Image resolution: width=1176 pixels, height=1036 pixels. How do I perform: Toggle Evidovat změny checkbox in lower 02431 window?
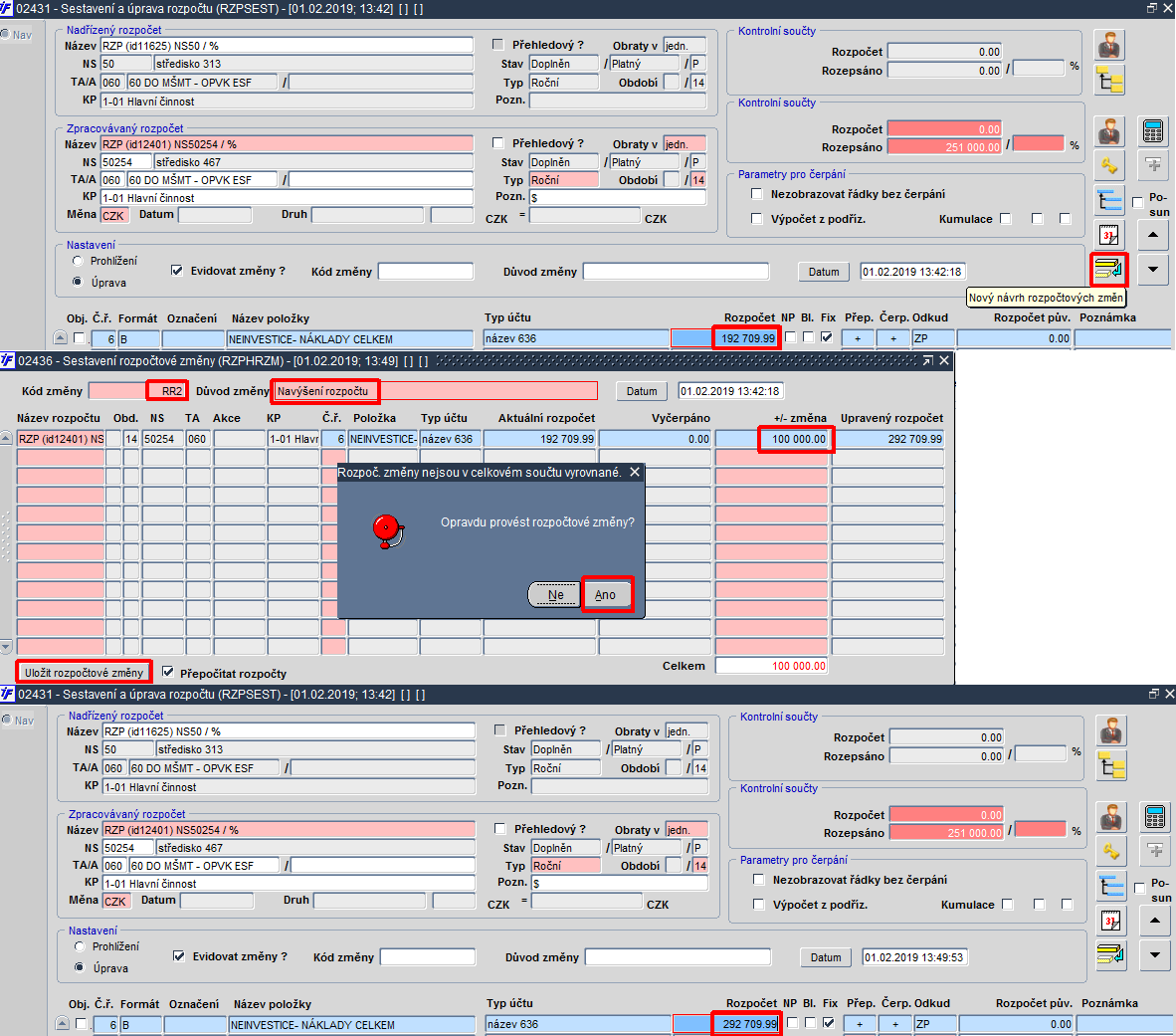[x=178, y=956]
